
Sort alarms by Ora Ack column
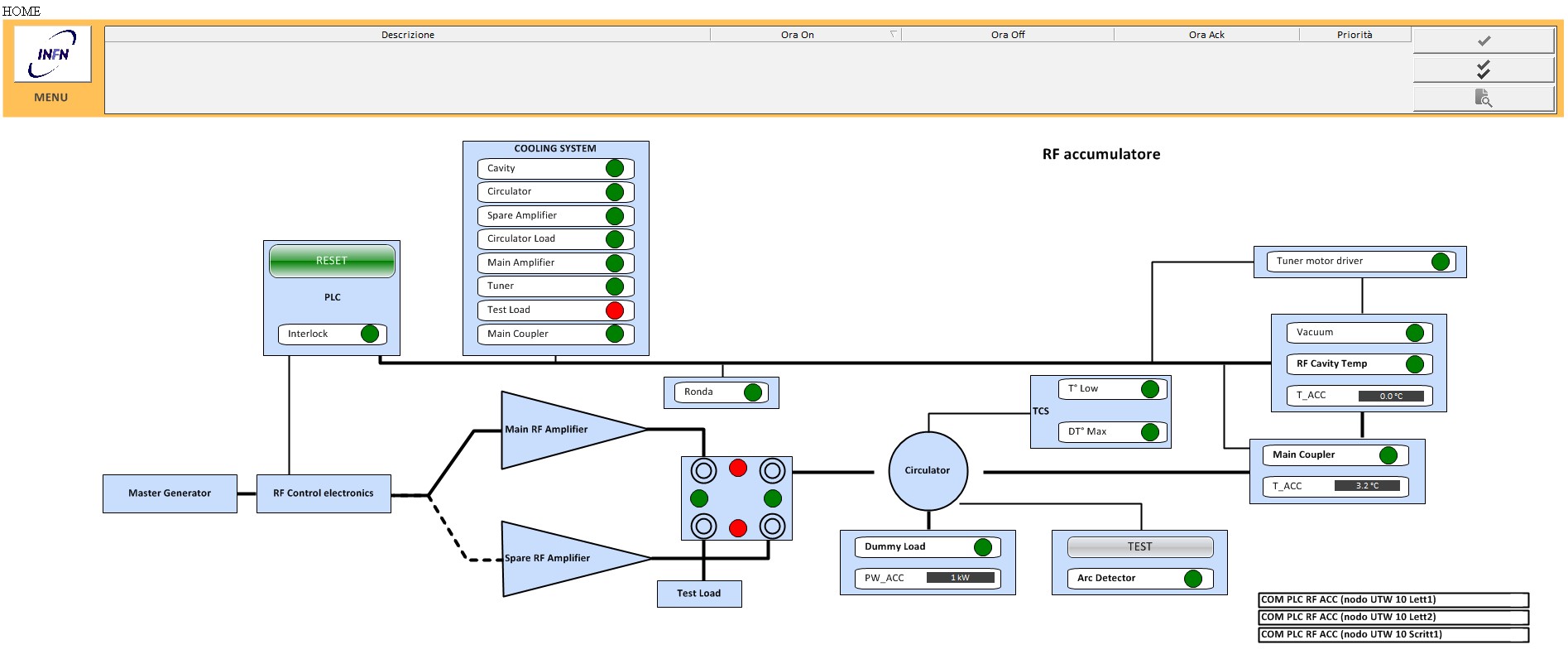tap(1206, 35)
